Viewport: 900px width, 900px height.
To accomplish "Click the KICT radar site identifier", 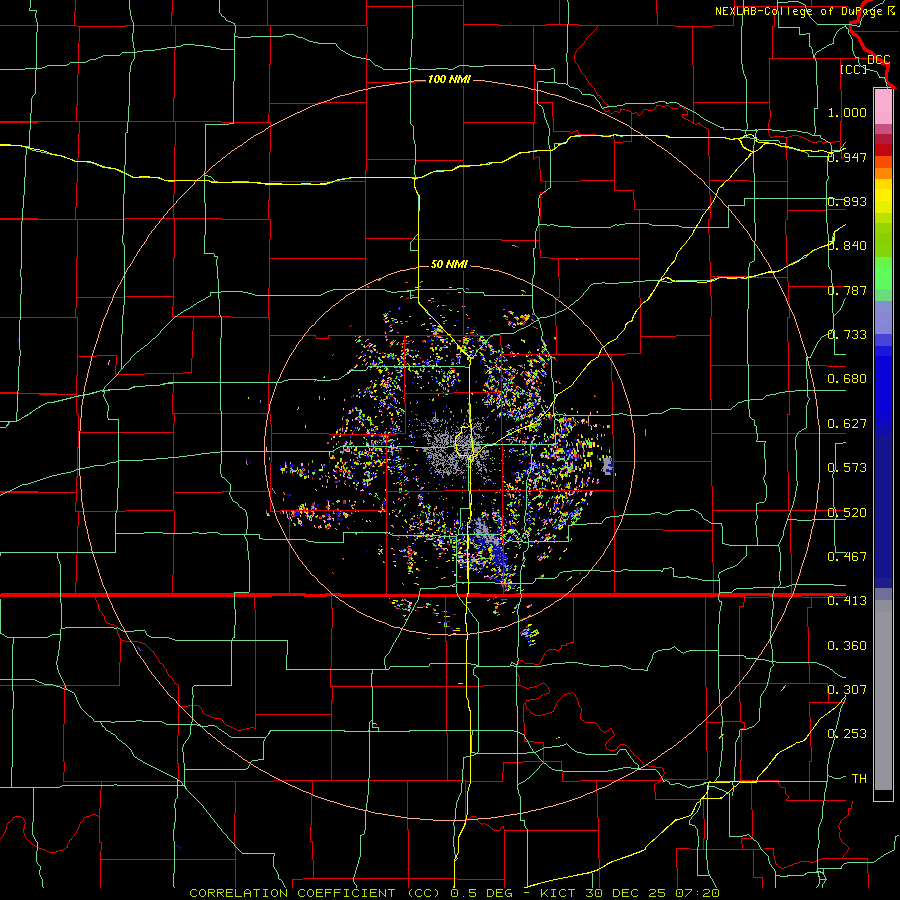I will [560, 893].
